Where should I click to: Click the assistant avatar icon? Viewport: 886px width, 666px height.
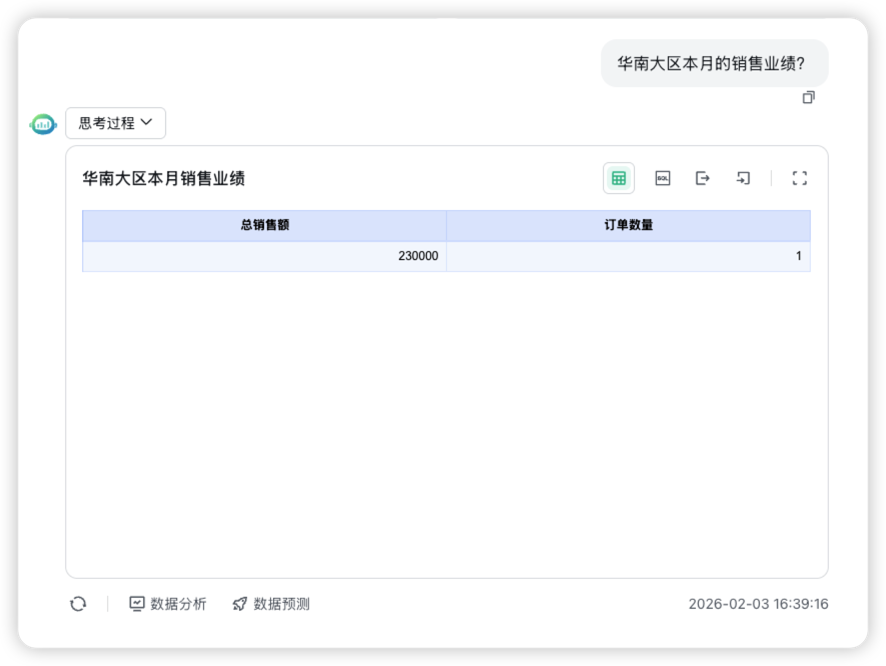(x=41, y=123)
